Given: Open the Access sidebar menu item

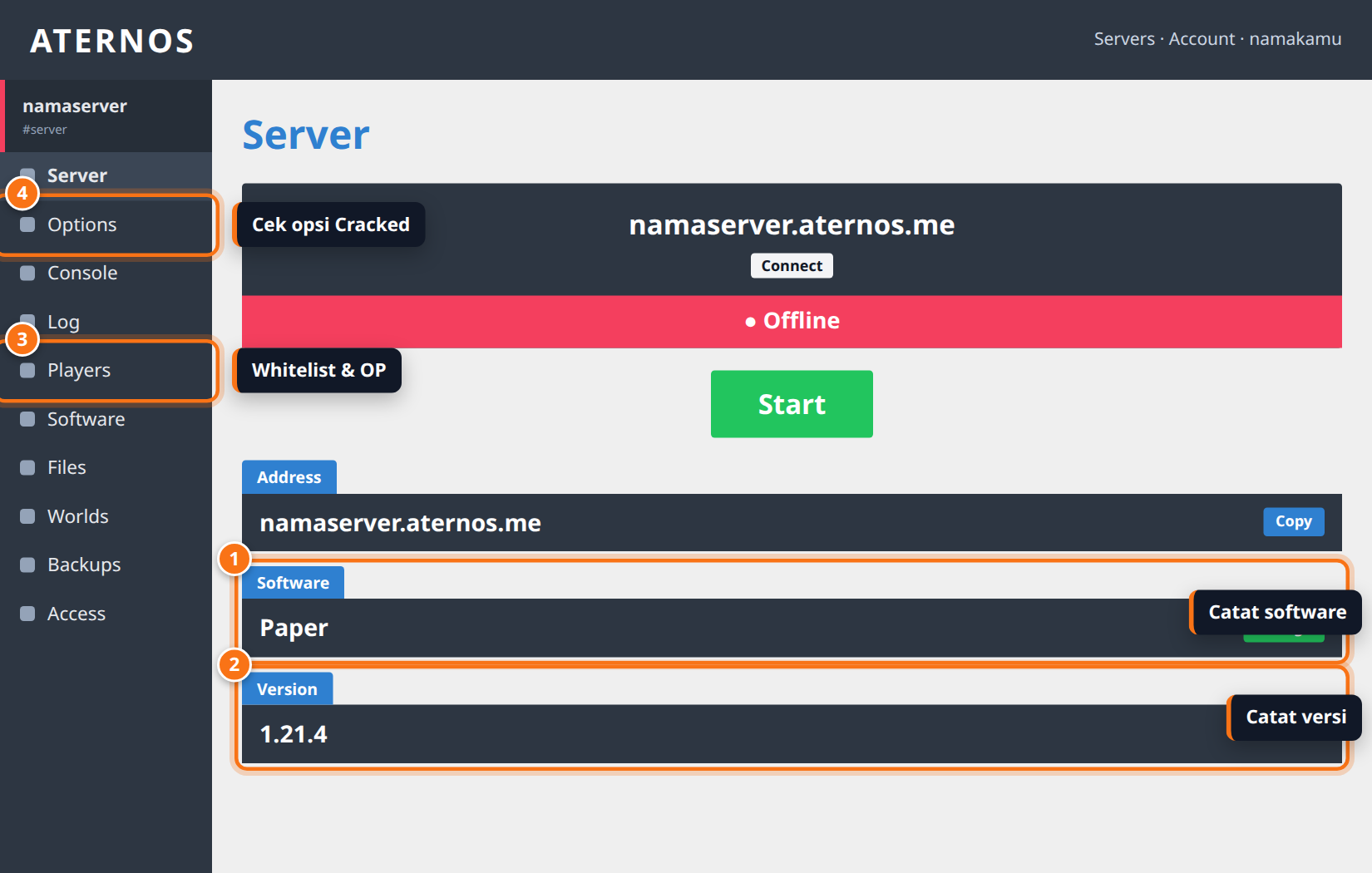Looking at the screenshot, I should (106, 614).
